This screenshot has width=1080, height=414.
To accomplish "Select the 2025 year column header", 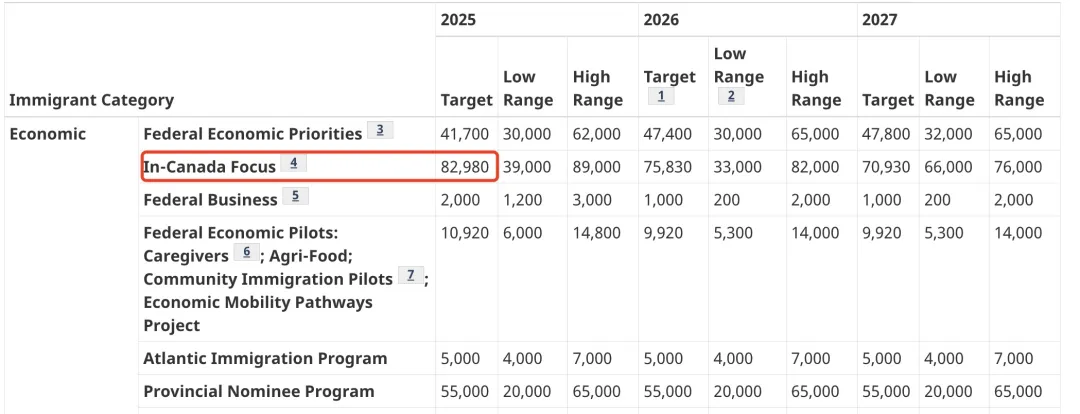I will point(458,20).
